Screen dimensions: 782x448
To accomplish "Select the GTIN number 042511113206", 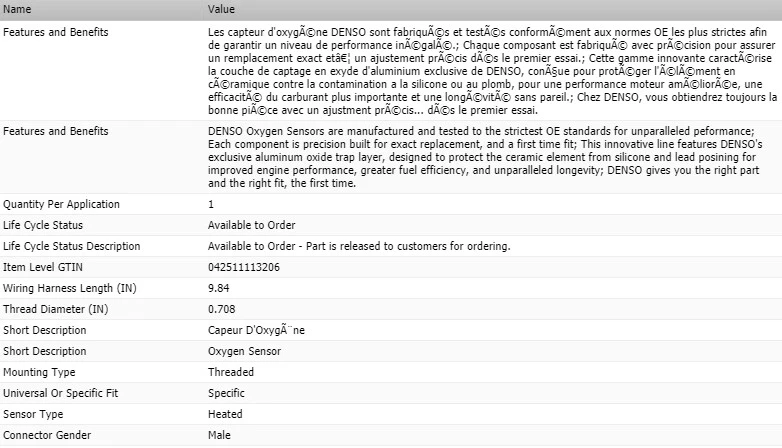I will pos(244,267).
